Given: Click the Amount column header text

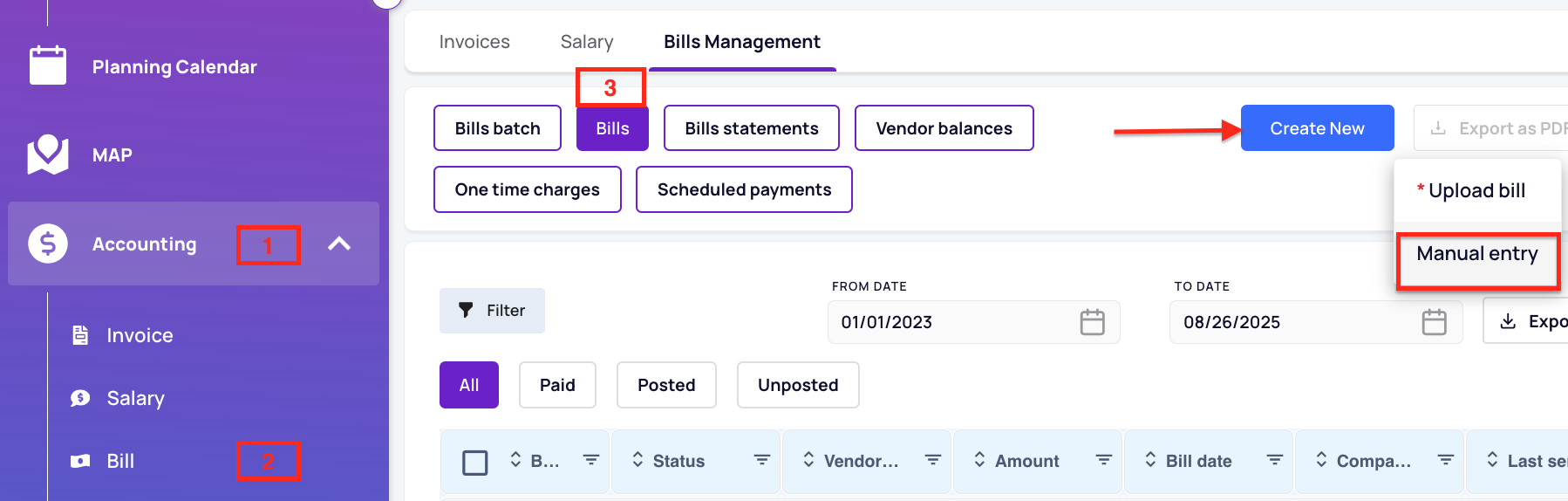Looking at the screenshot, I should (x=1026, y=461).
